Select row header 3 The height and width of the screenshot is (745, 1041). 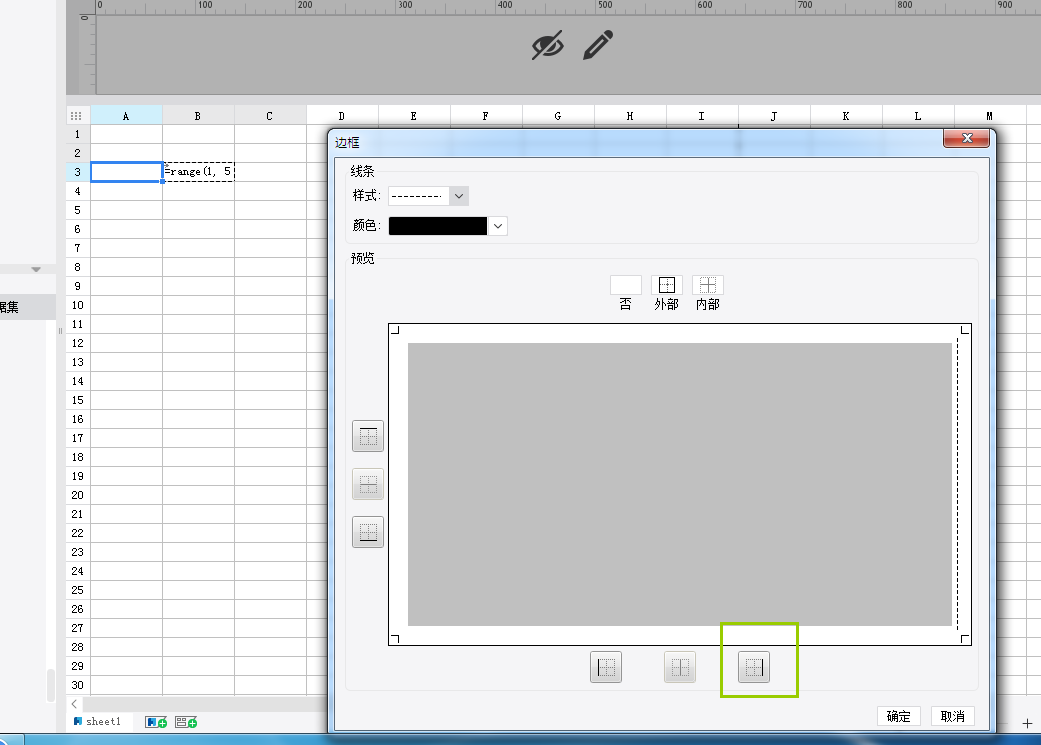pos(78,172)
